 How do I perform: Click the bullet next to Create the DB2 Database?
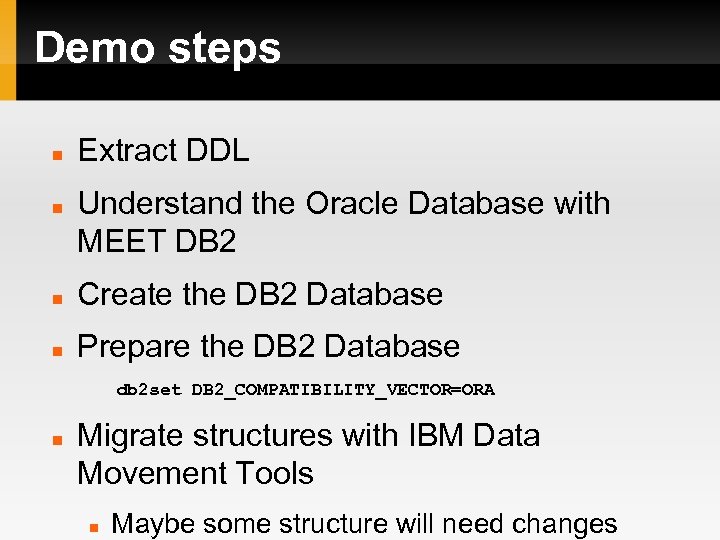pyautogui.click(x=59, y=299)
